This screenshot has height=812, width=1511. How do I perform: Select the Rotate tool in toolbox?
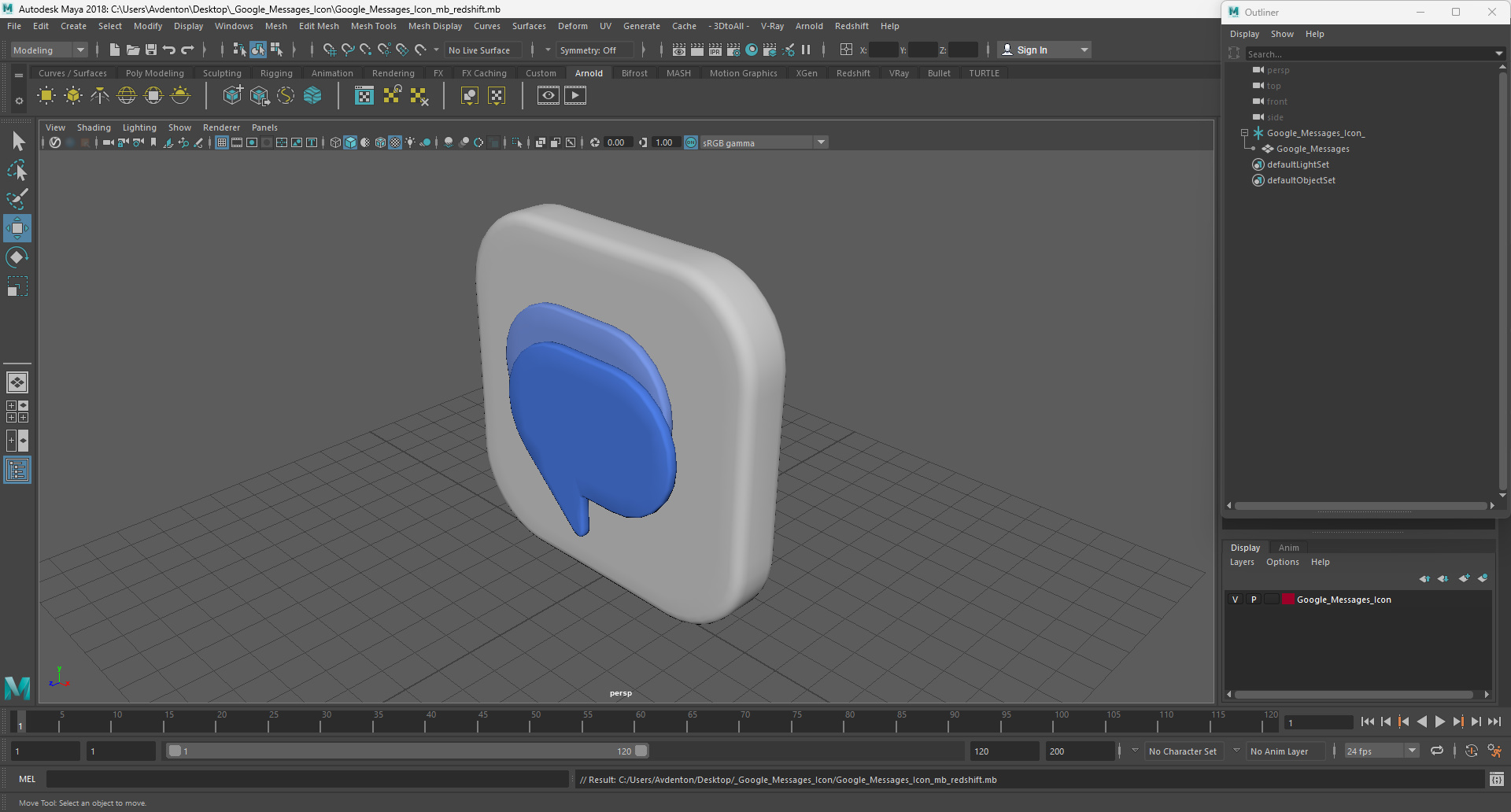17,257
